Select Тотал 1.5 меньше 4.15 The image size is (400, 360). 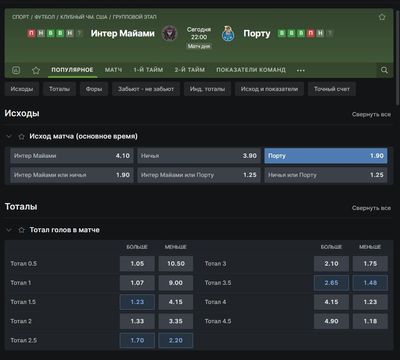click(176, 302)
